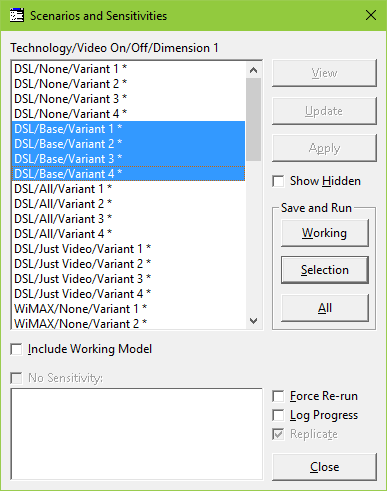Run the Selection button
387x491 pixels.
tap(325, 270)
